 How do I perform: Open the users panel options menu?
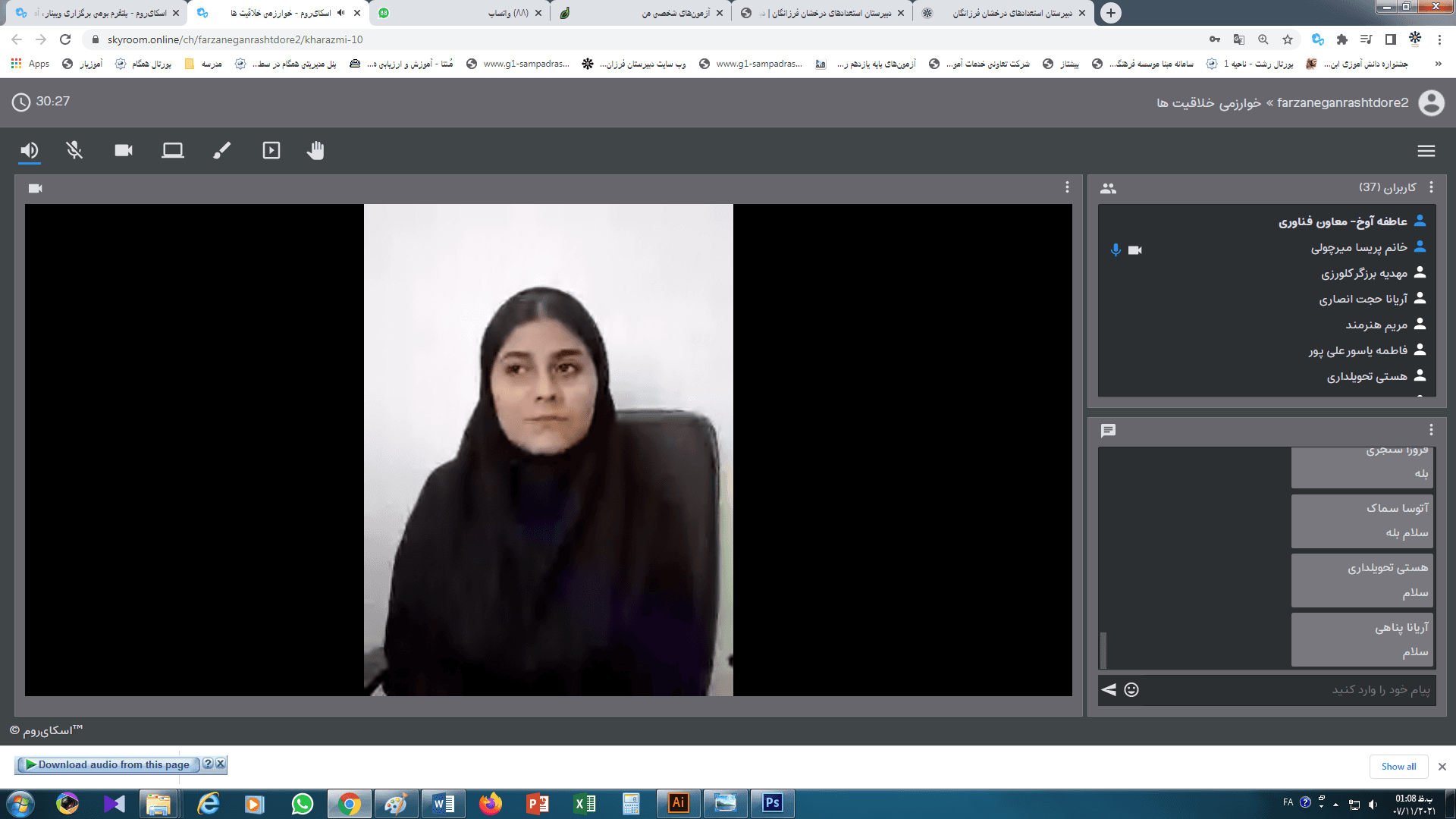coord(1431,187)
